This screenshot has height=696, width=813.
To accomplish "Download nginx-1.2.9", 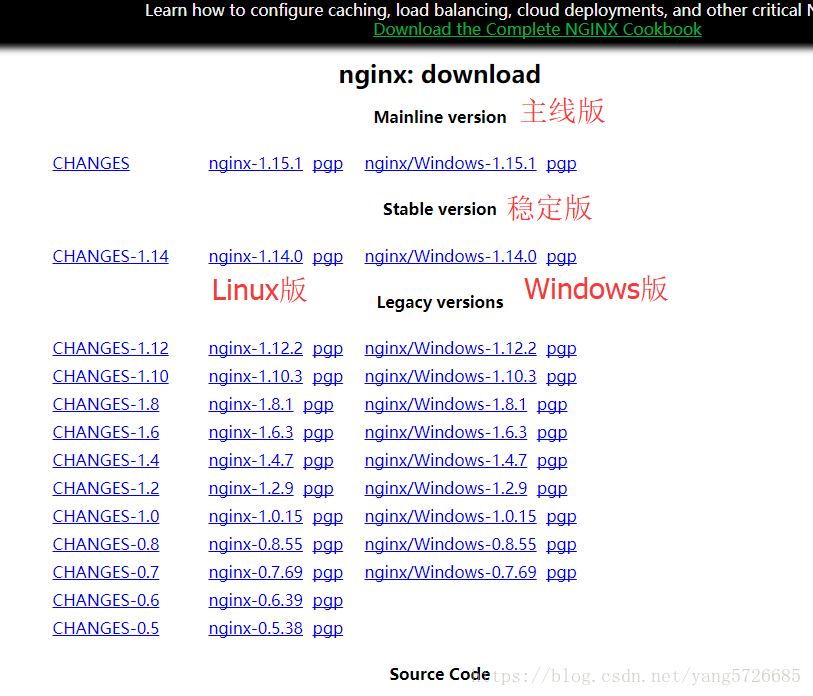I will pyautogui.click(x=251, y=489).
